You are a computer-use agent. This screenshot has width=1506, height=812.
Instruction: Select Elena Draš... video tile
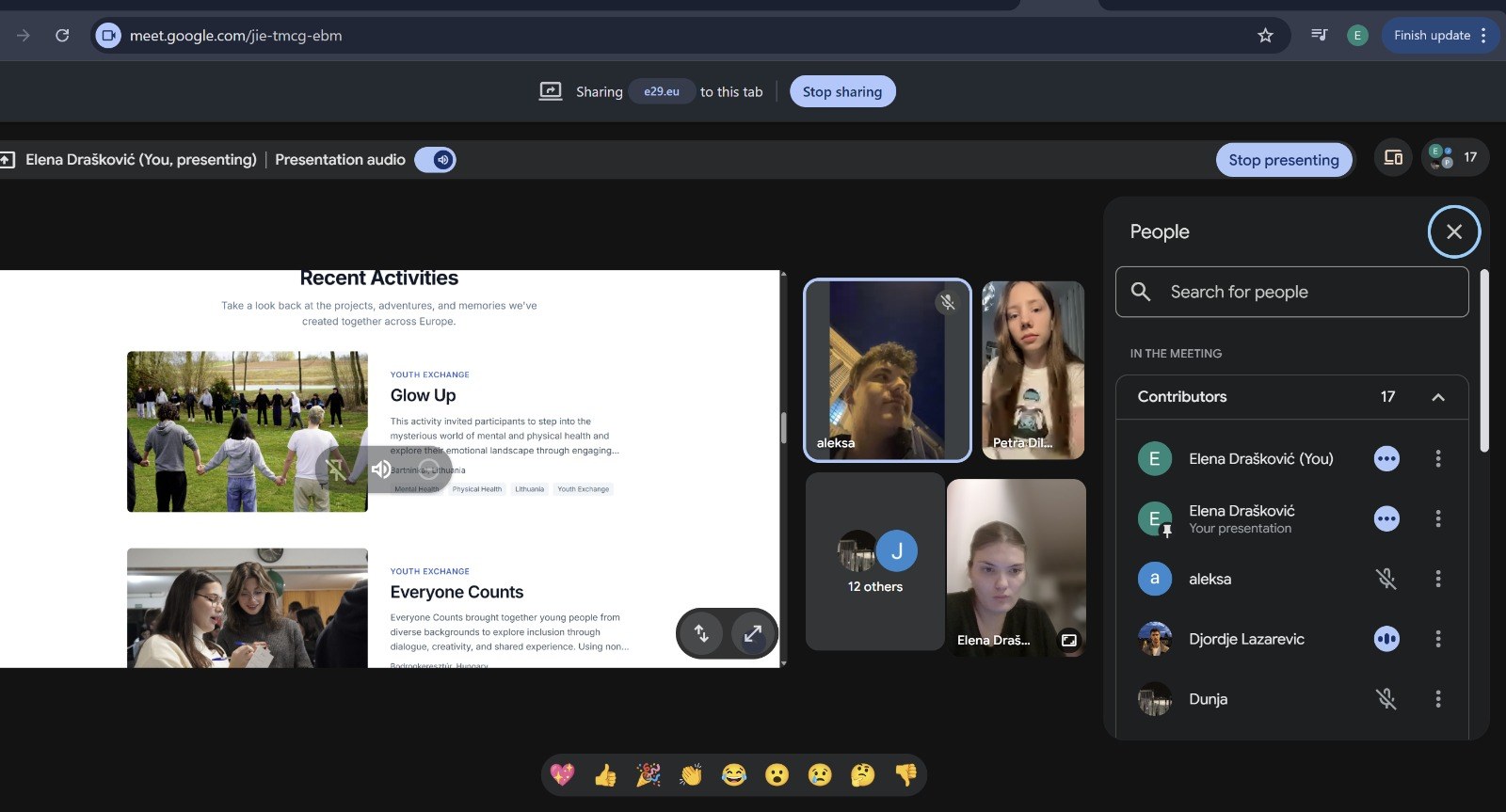pos(1017,565)
